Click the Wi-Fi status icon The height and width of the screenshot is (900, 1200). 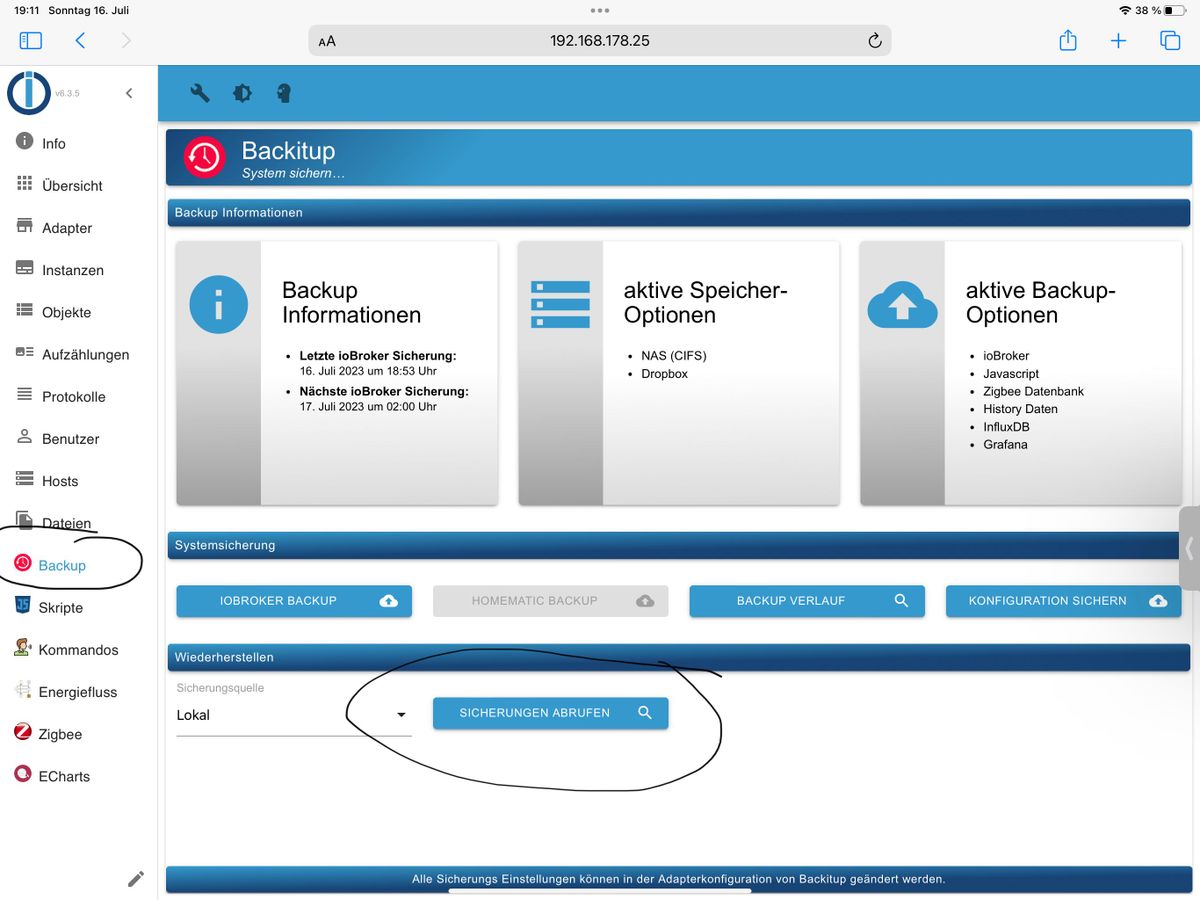[x=1124, y=10]
